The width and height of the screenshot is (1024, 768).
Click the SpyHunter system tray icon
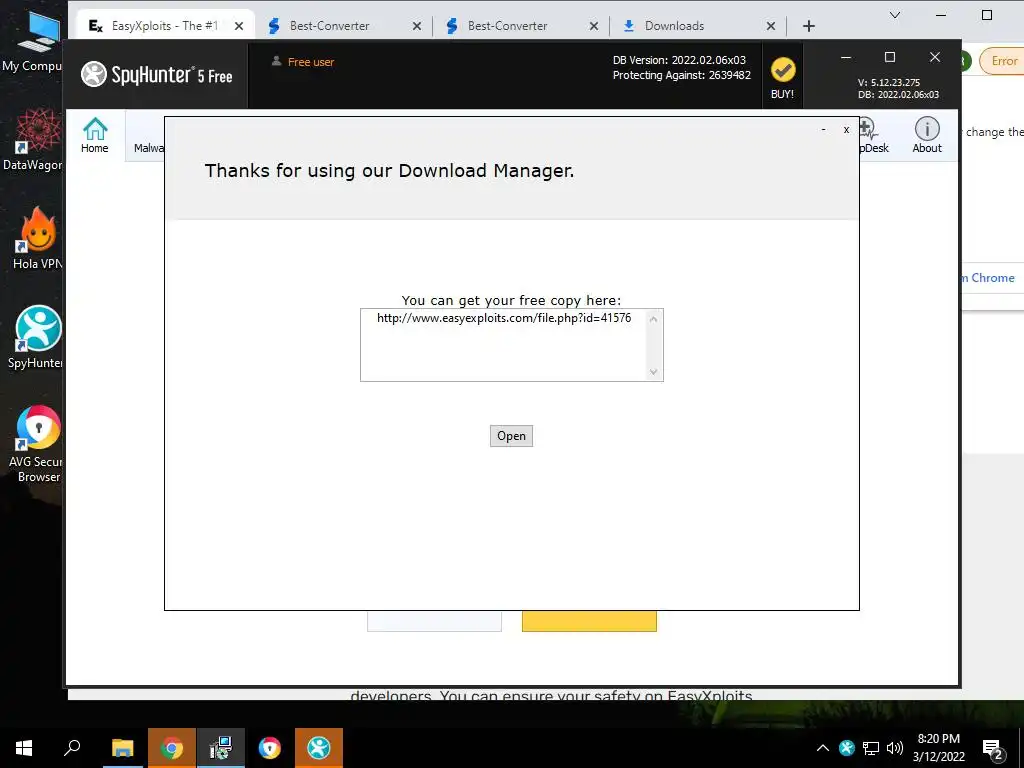[847, 748]
